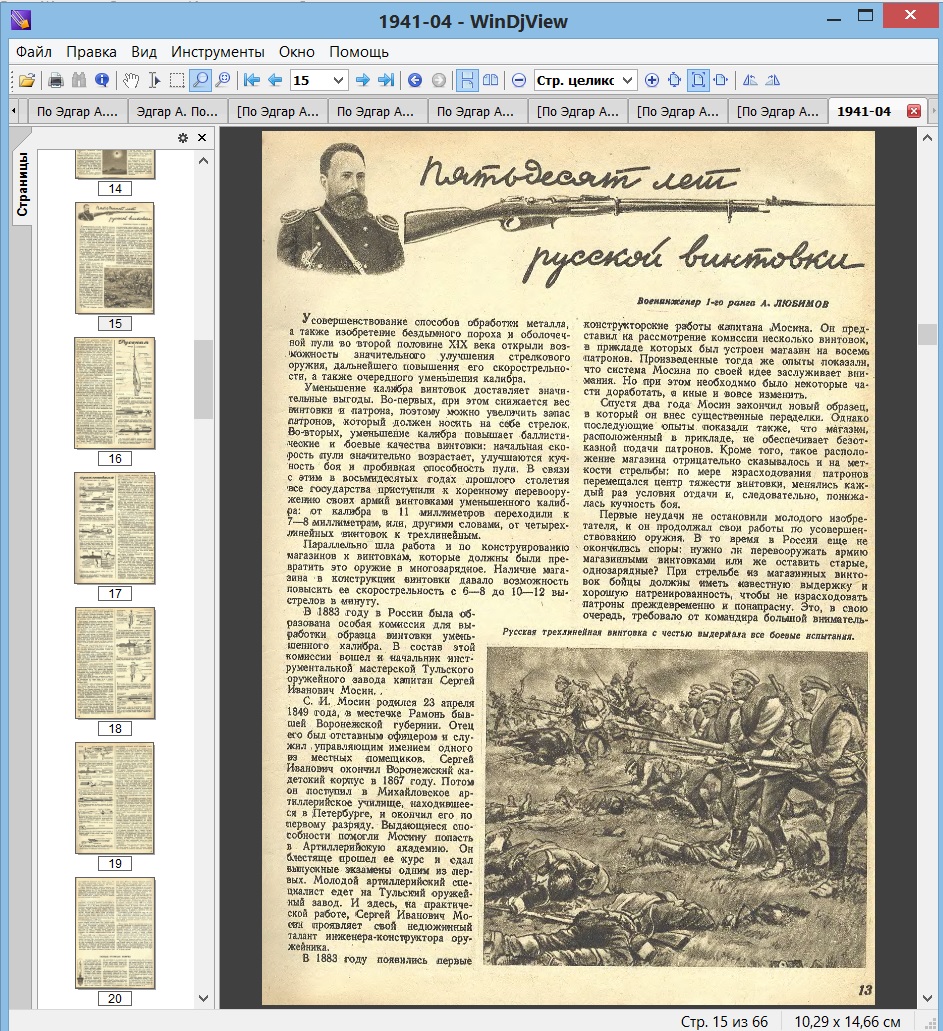Click the greyed-out forward navigation arrow

pyautogui.click(x=439, y=80)
